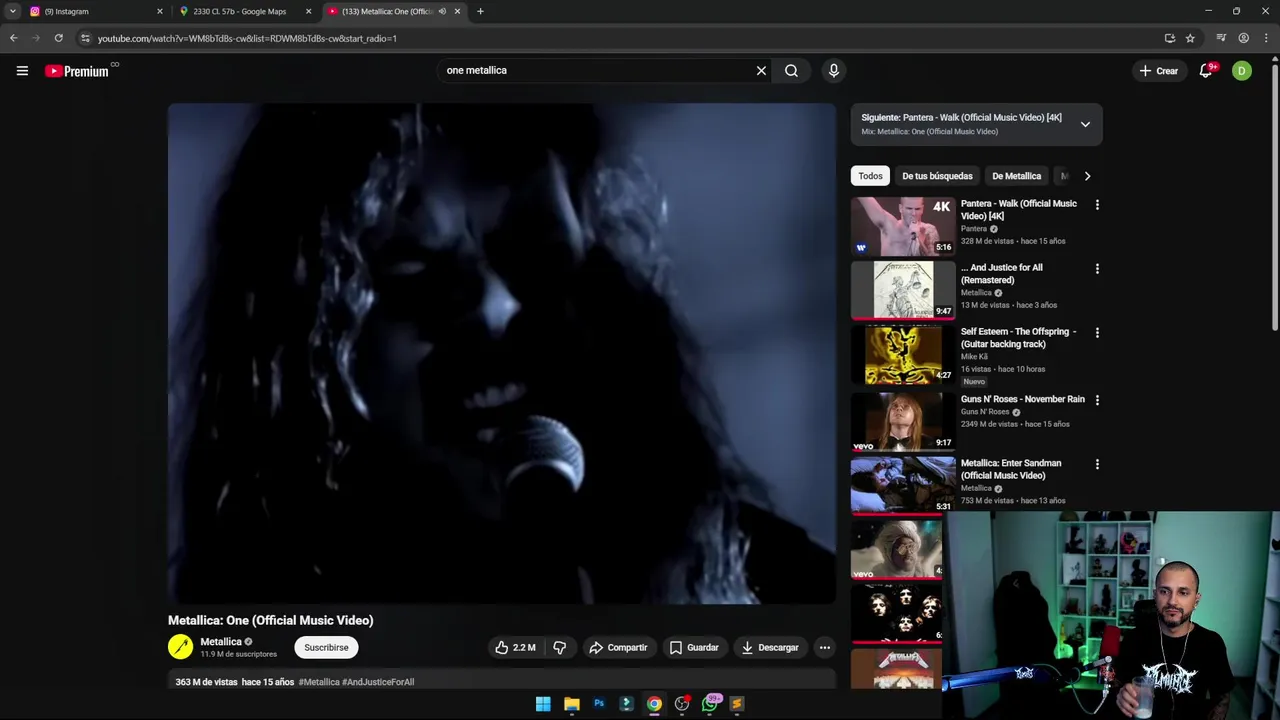Like the video with thumbs up
The width and height of the screenshot is (1280, 720).
[515, 648]
